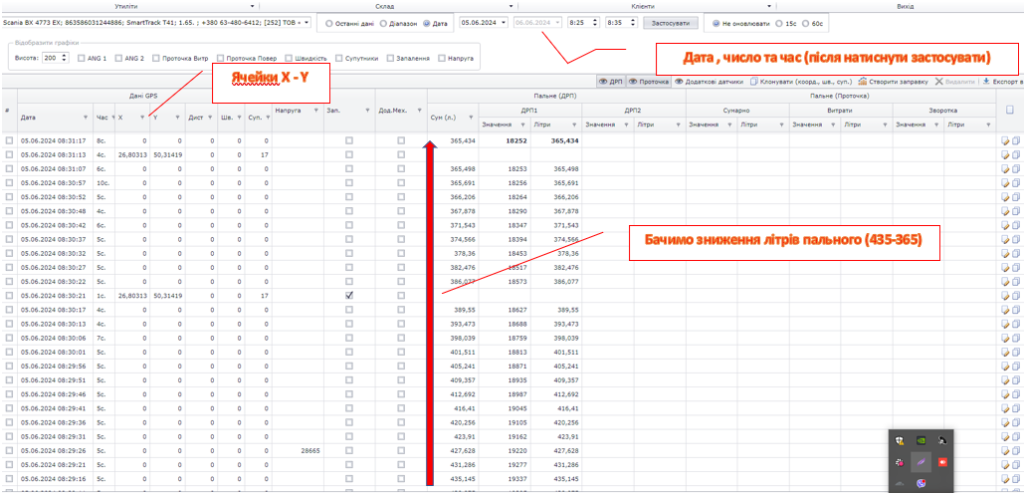This screenshot has width=1024, height=494.
Task: Copy the 05.06.2024 08:31:17 row using copy icon
Action: (x=1015, y=140)
